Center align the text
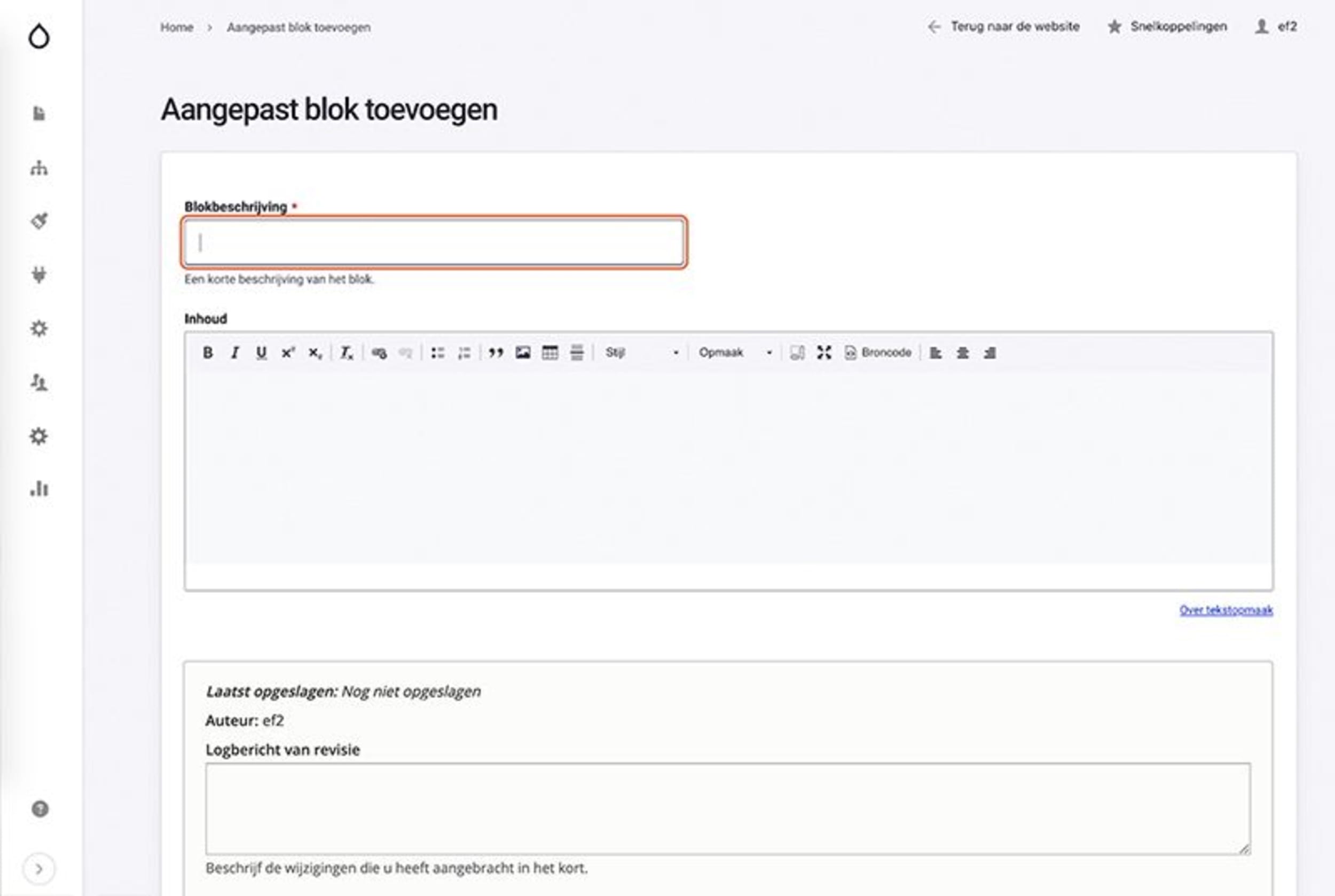 pos(962,352)
